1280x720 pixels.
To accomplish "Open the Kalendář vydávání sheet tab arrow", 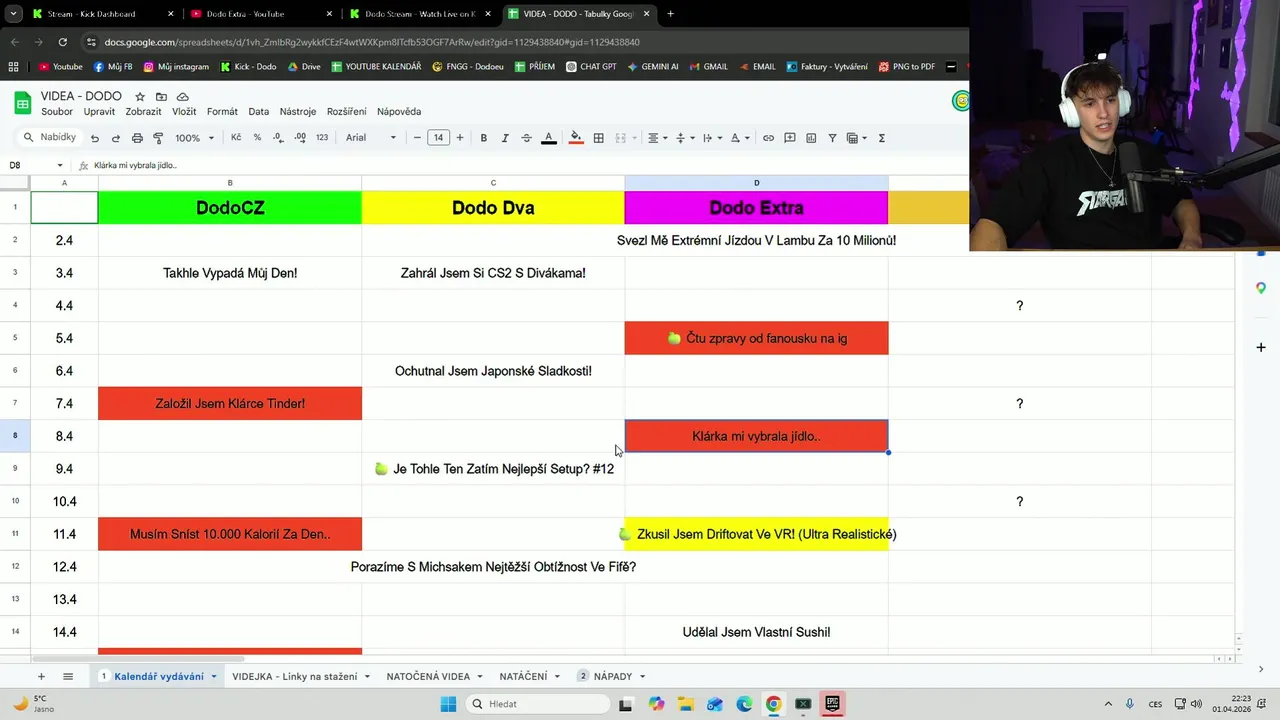I will 214,677.
